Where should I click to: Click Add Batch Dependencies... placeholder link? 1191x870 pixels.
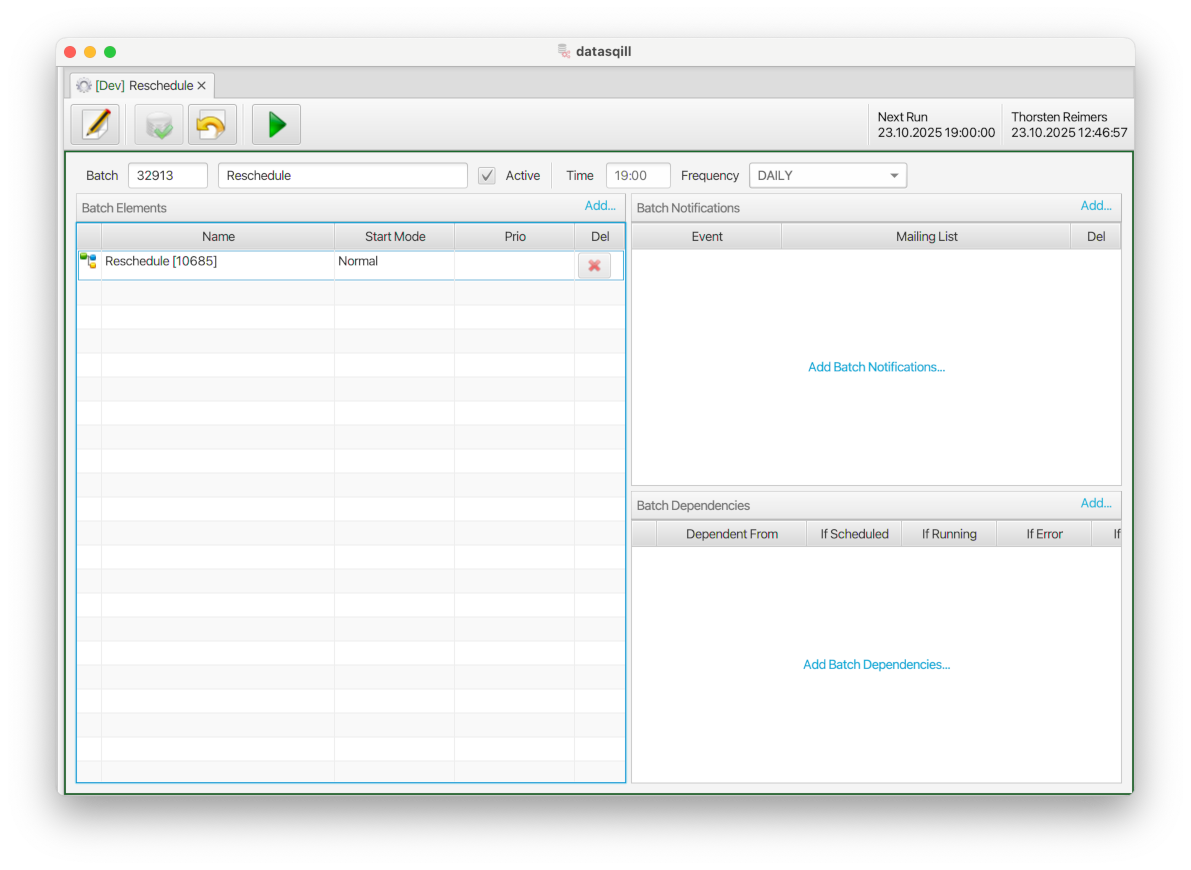pyautogui.click(x=876, y=664)
